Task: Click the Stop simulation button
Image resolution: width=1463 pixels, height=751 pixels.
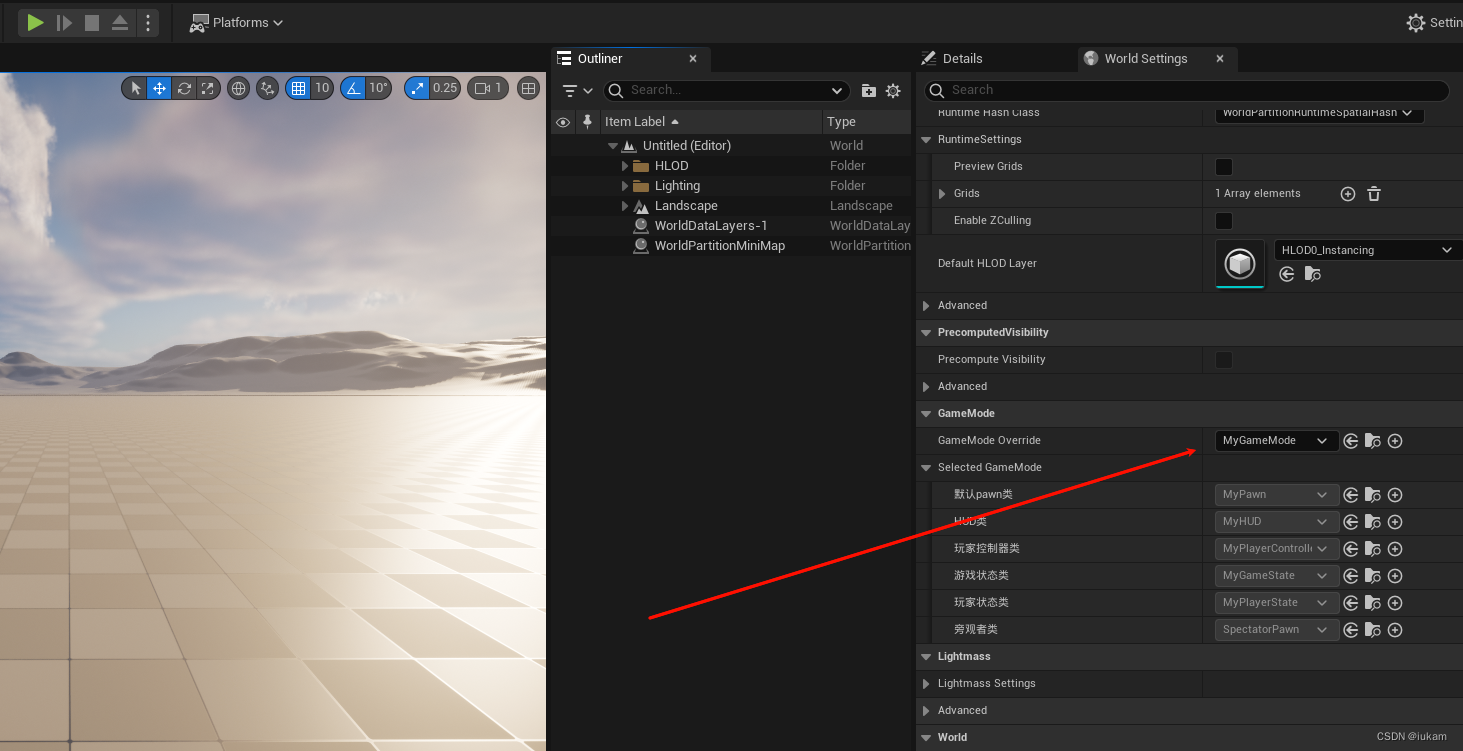Action: (92, 22)
